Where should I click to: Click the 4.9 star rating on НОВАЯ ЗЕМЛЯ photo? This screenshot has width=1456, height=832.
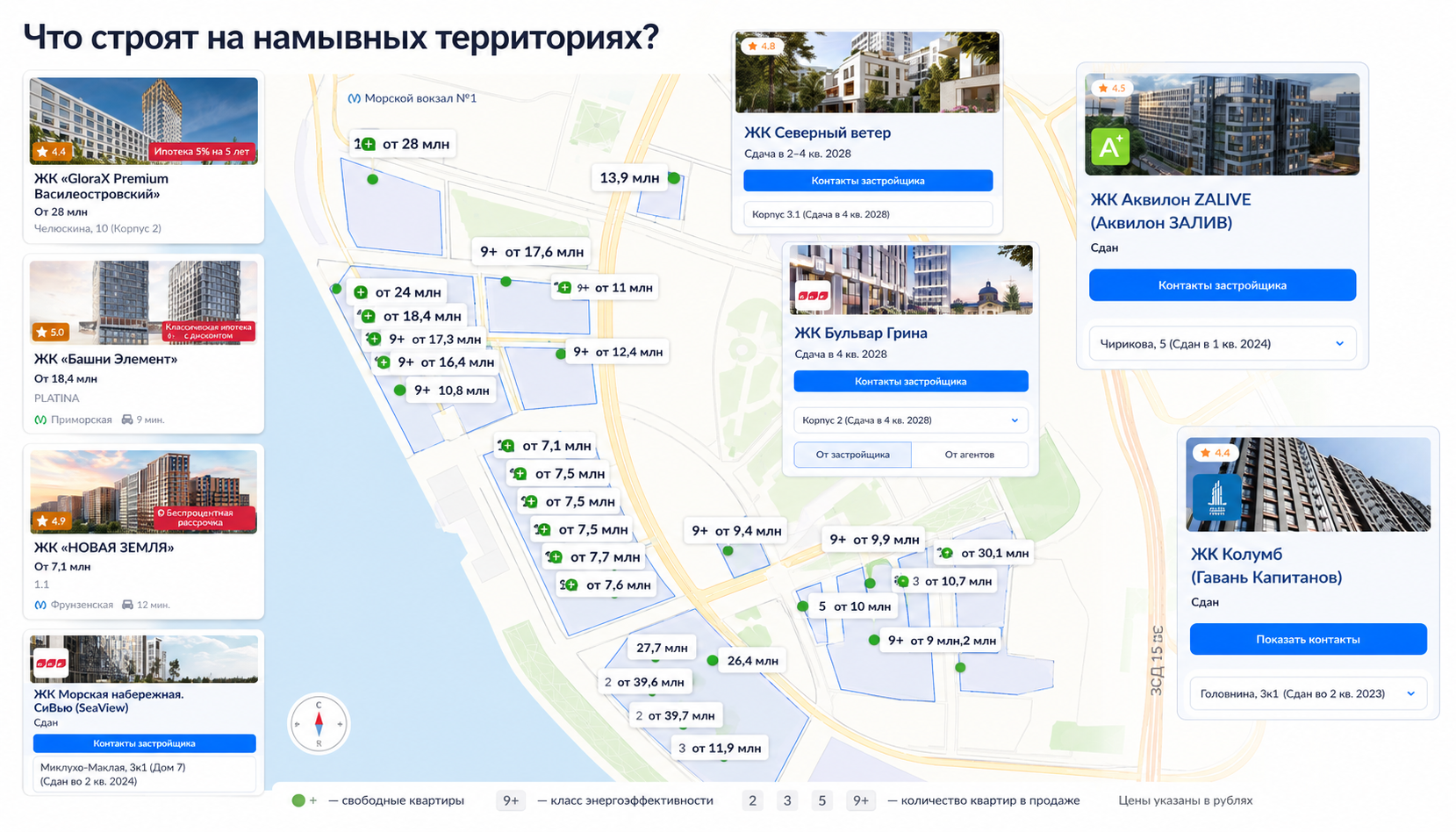point(51,521)
